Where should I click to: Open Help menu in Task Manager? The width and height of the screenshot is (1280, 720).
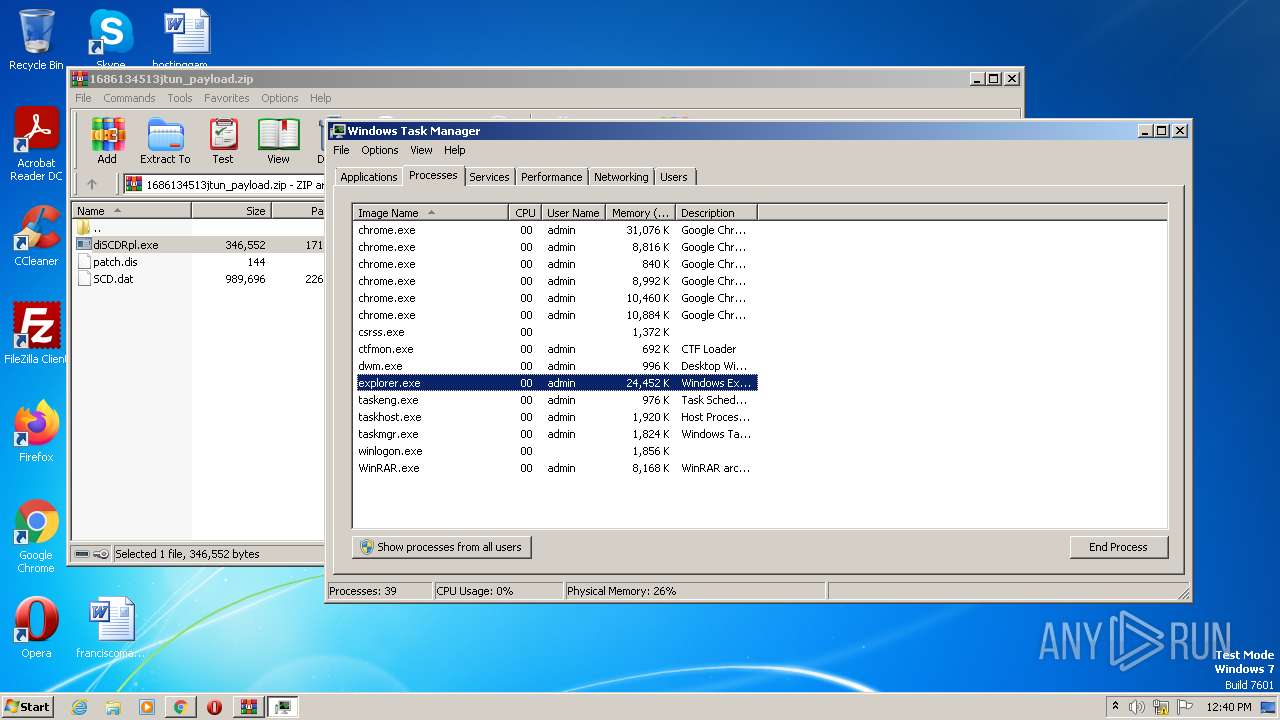click(455, 150)
